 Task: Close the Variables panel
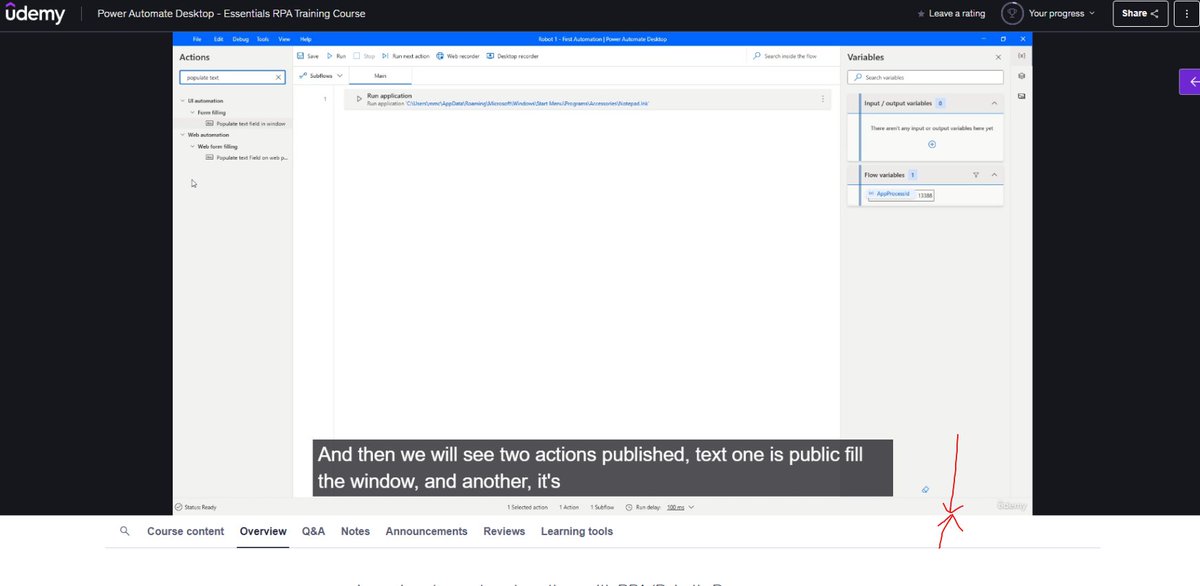[998, 58]
